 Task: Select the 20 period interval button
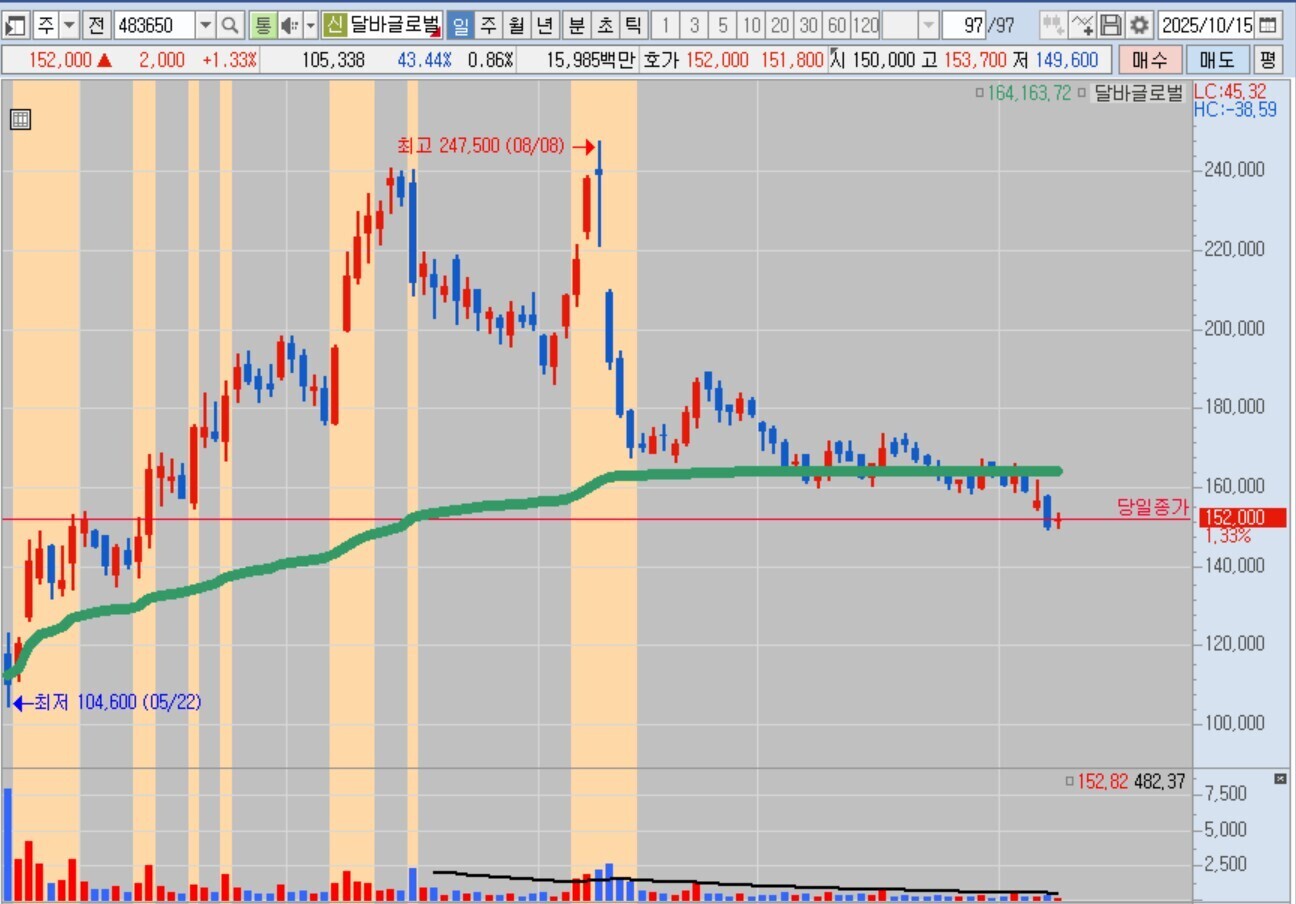coord(781,25)
